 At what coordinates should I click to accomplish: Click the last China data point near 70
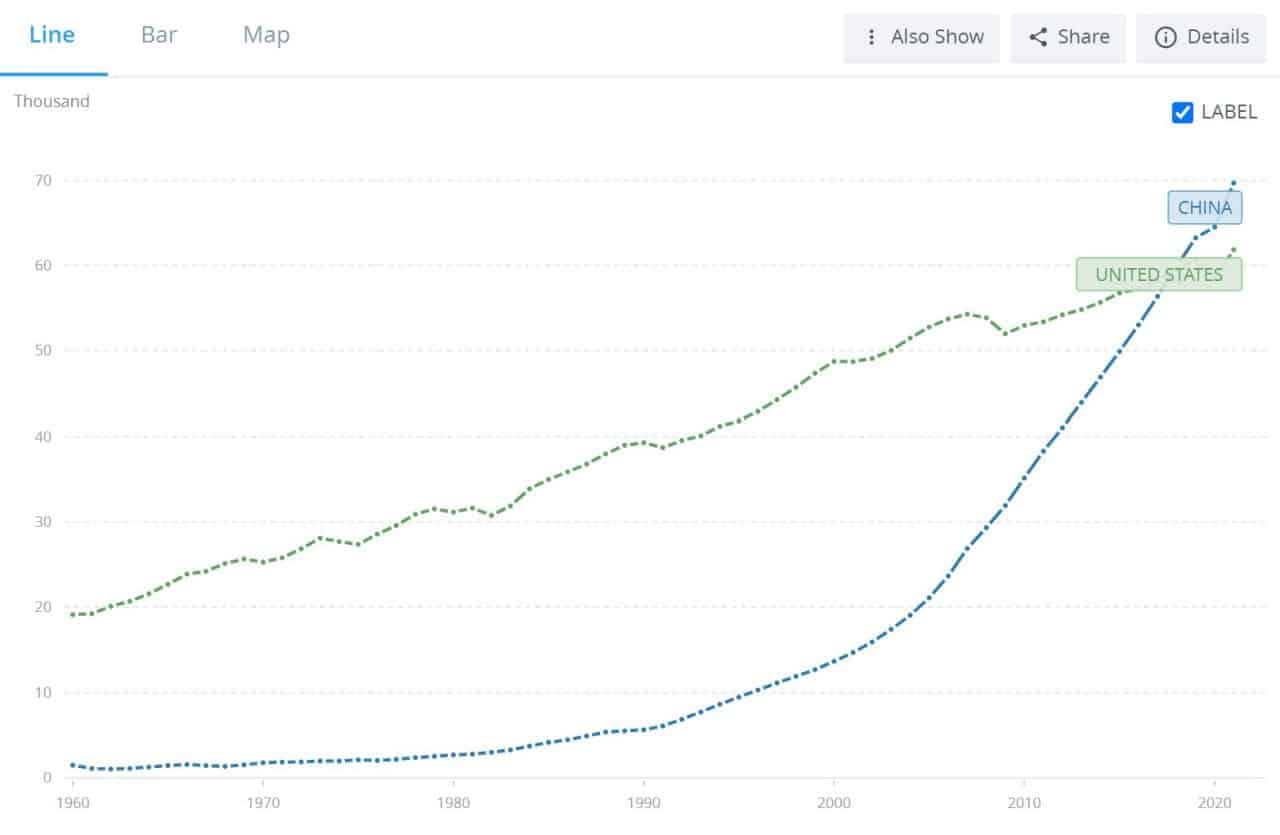[x=1233, y=183]
